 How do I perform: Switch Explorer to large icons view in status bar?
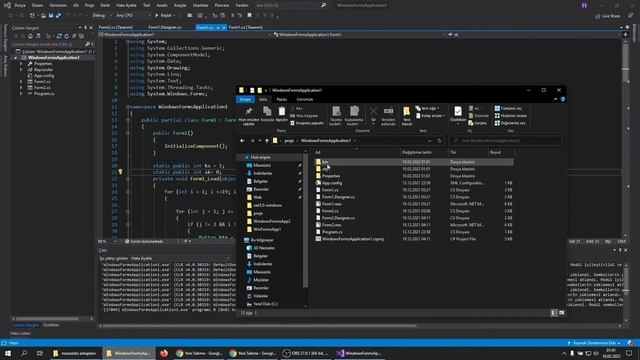point(562,313)
